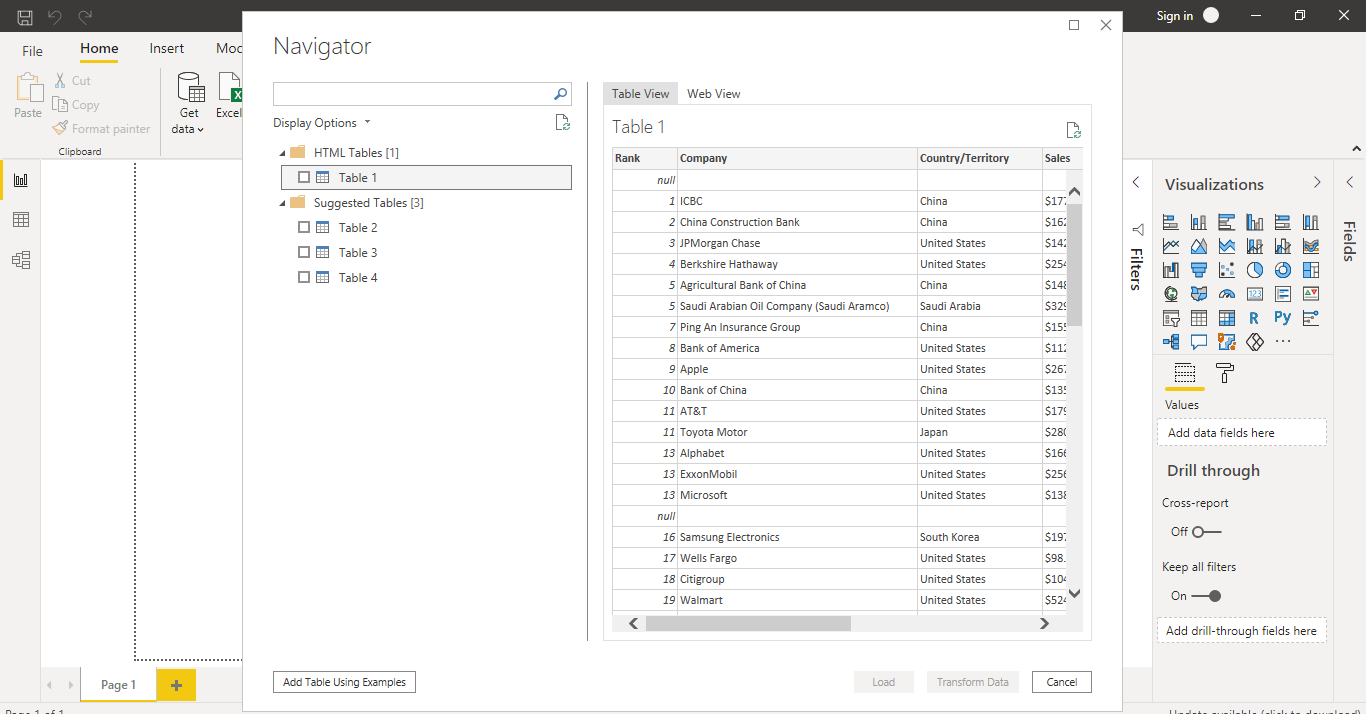Collapse the ribbon with the chevron

(1356, 149)
